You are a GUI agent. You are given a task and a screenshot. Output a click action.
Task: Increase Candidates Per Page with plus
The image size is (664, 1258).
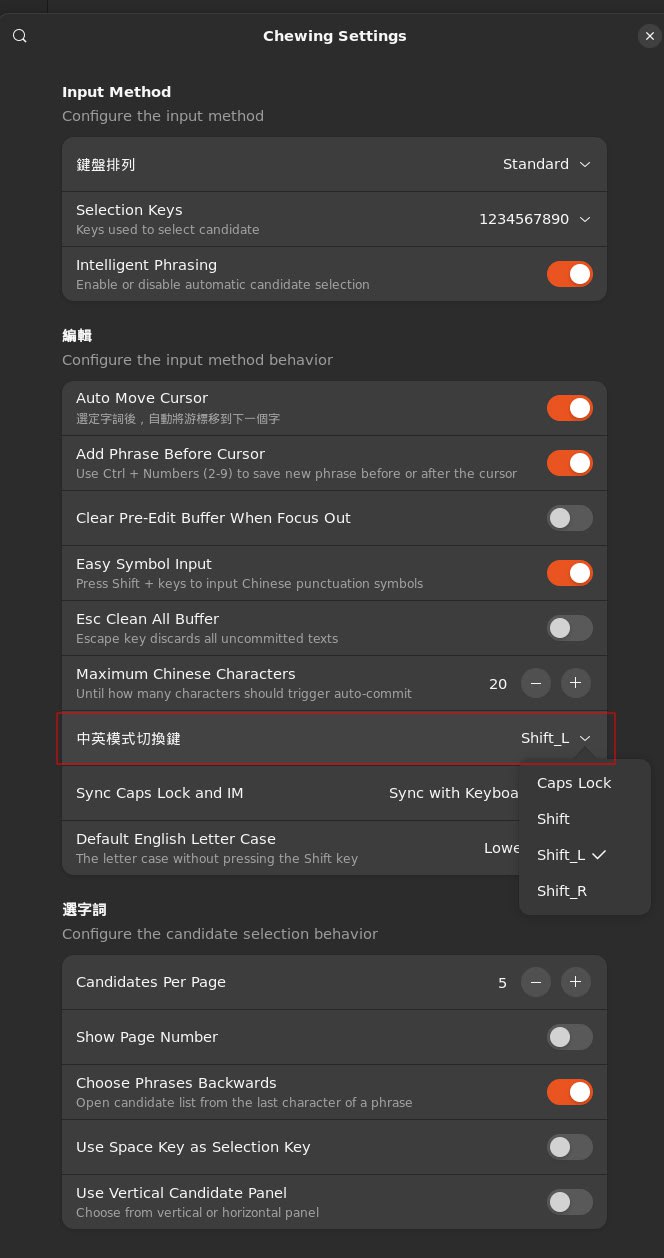[x=575, y=982]
